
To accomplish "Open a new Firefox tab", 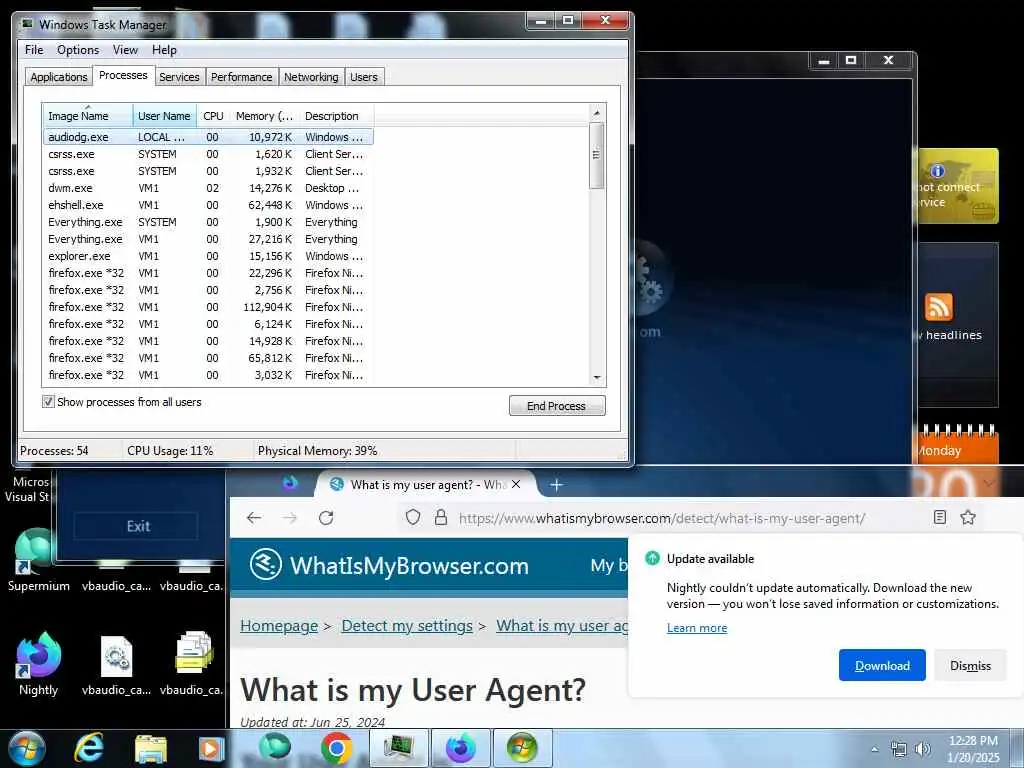I will [556, 485].
